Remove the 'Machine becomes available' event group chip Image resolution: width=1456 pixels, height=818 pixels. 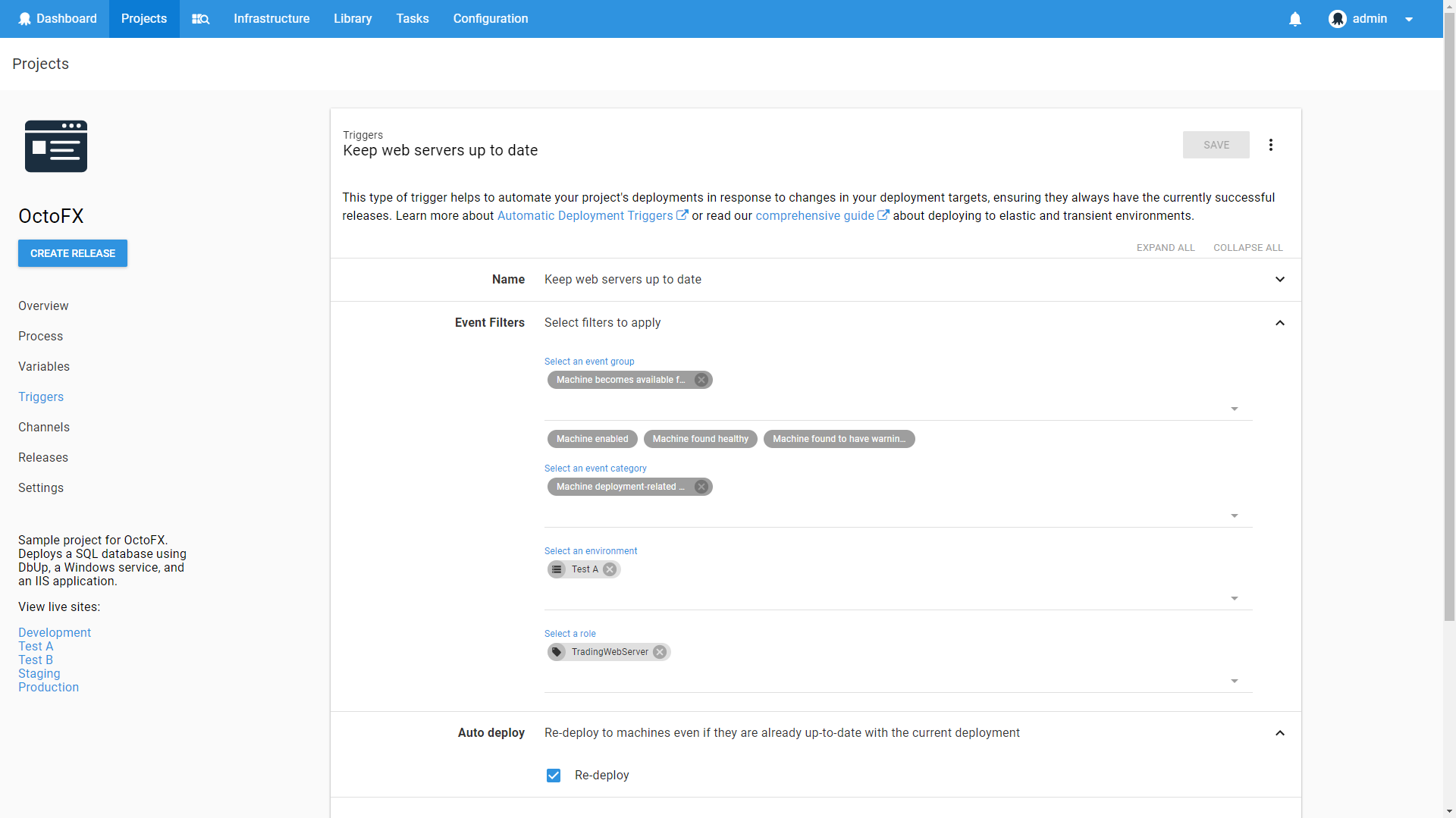click(701, 380)
